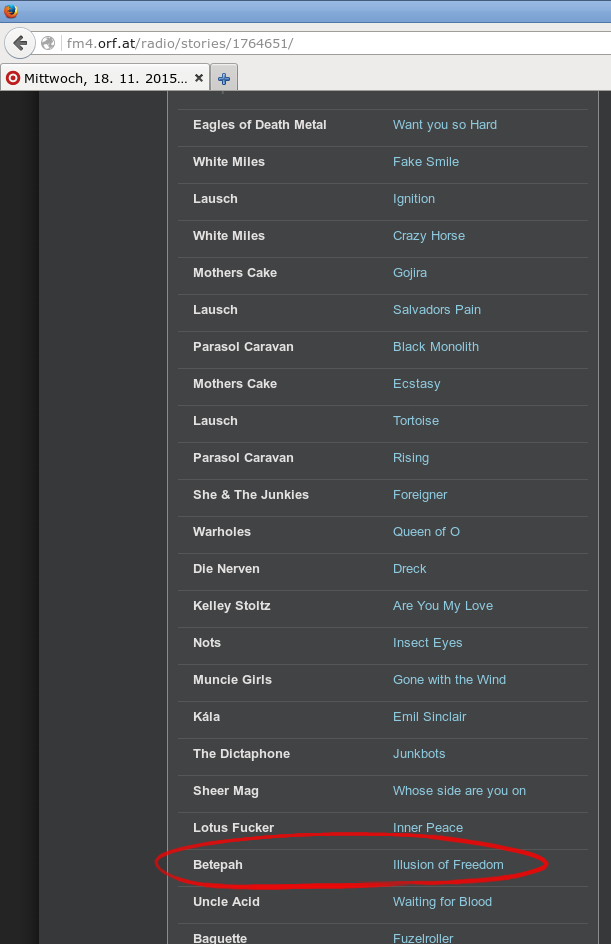Screen dimensions: 611x944
Task: Click the globe site identity icon
Action: (48, 43)
